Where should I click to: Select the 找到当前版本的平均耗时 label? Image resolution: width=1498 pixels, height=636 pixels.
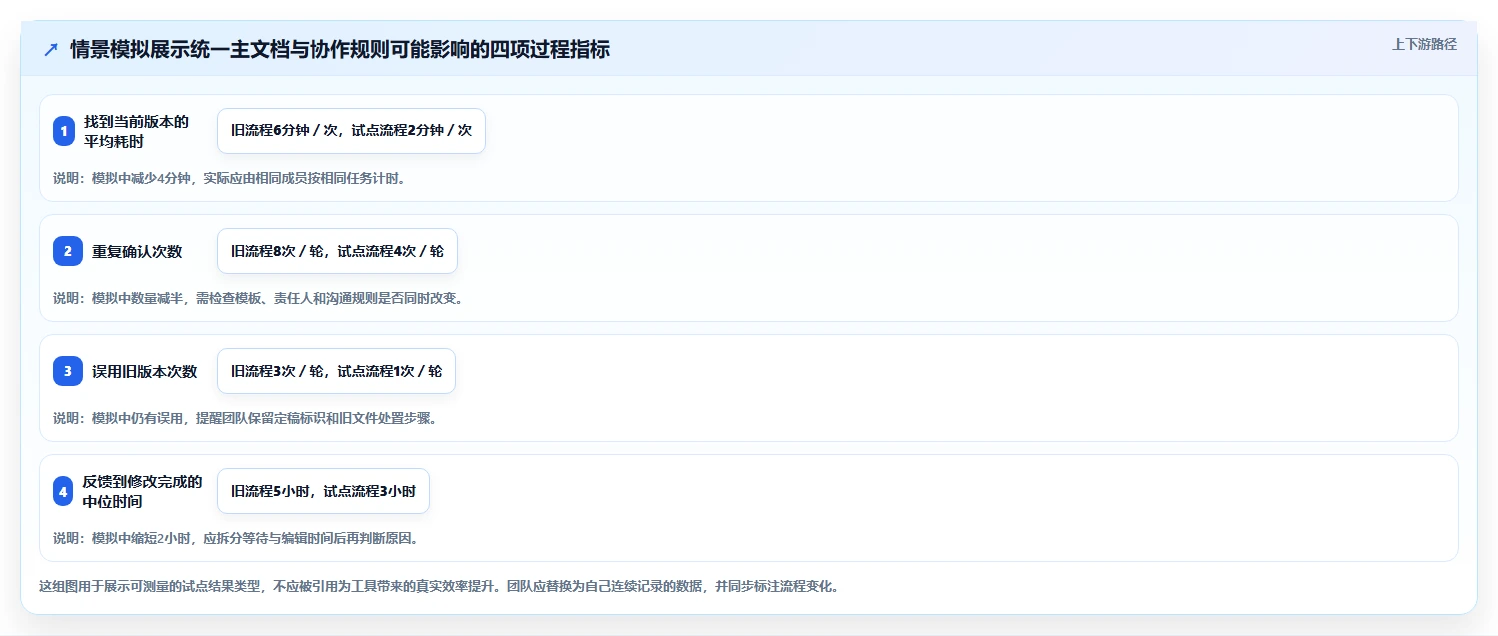[137, 131]
